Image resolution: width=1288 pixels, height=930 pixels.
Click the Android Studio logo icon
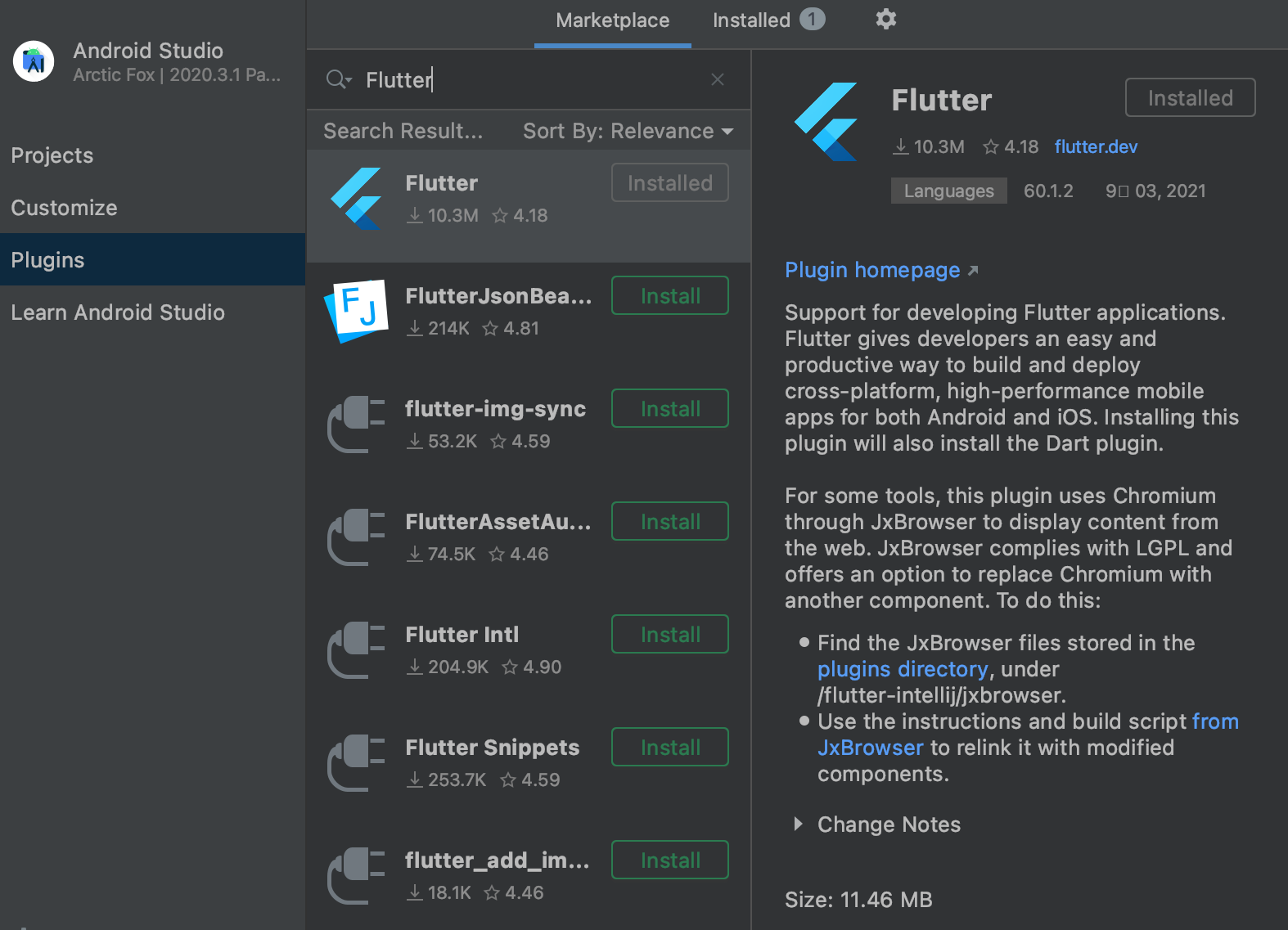[34, 61]
